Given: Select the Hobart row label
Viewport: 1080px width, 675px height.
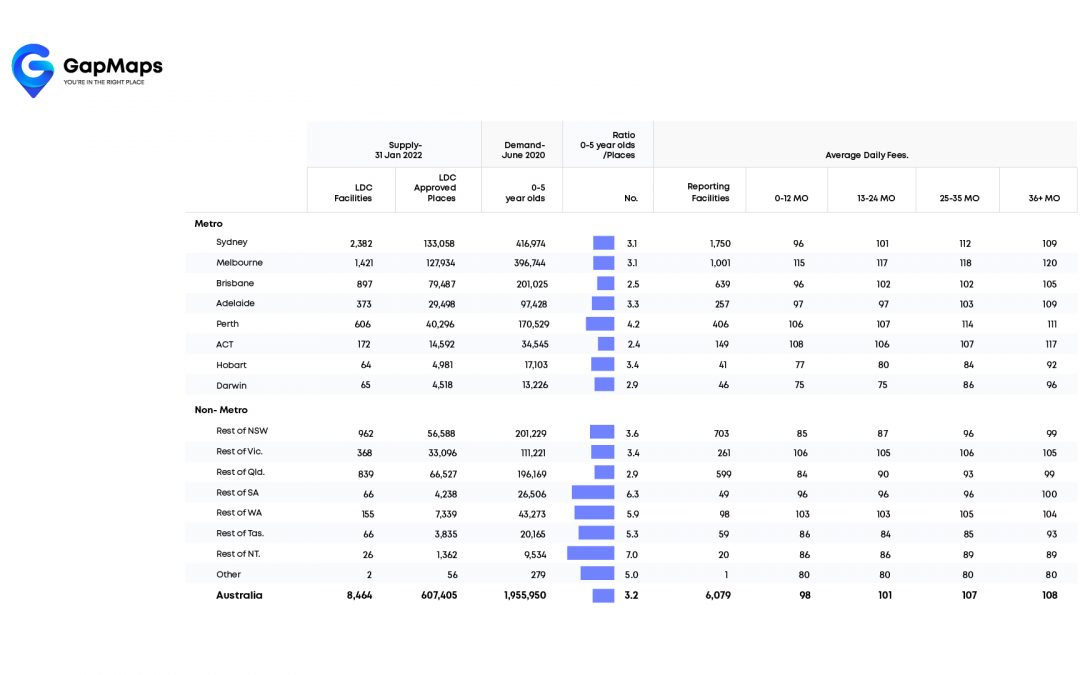Looking at the screenshot, I should point(231,365).
